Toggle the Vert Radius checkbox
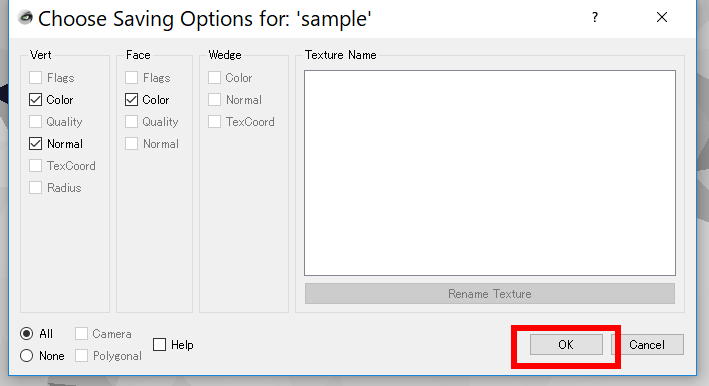 click(x=35, y=188)
